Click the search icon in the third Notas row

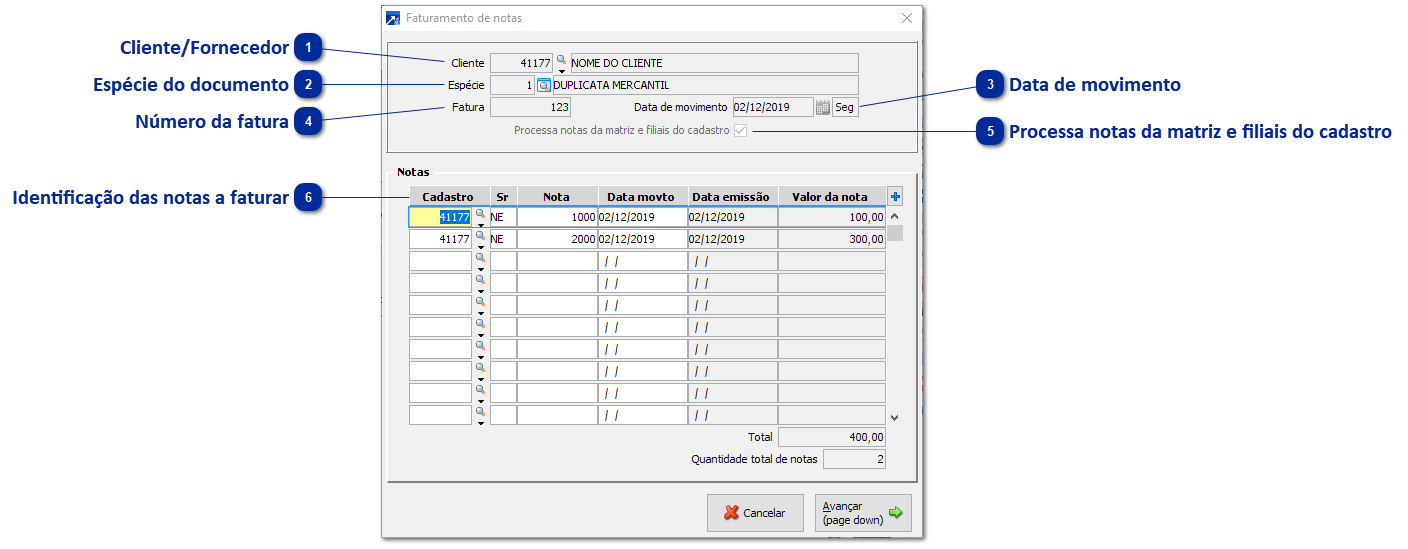point(480,258)
